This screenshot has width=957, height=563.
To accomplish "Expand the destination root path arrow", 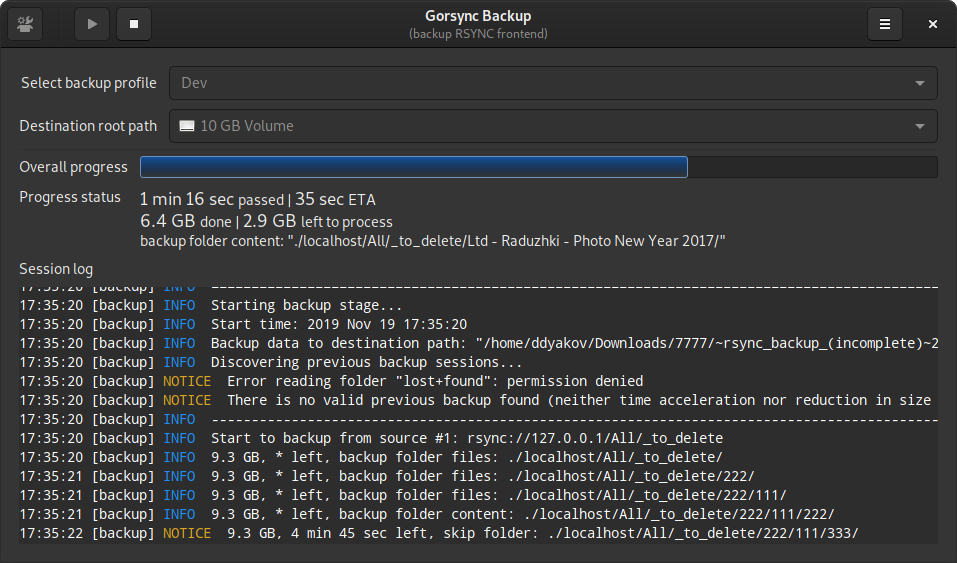I will point(919,126).
